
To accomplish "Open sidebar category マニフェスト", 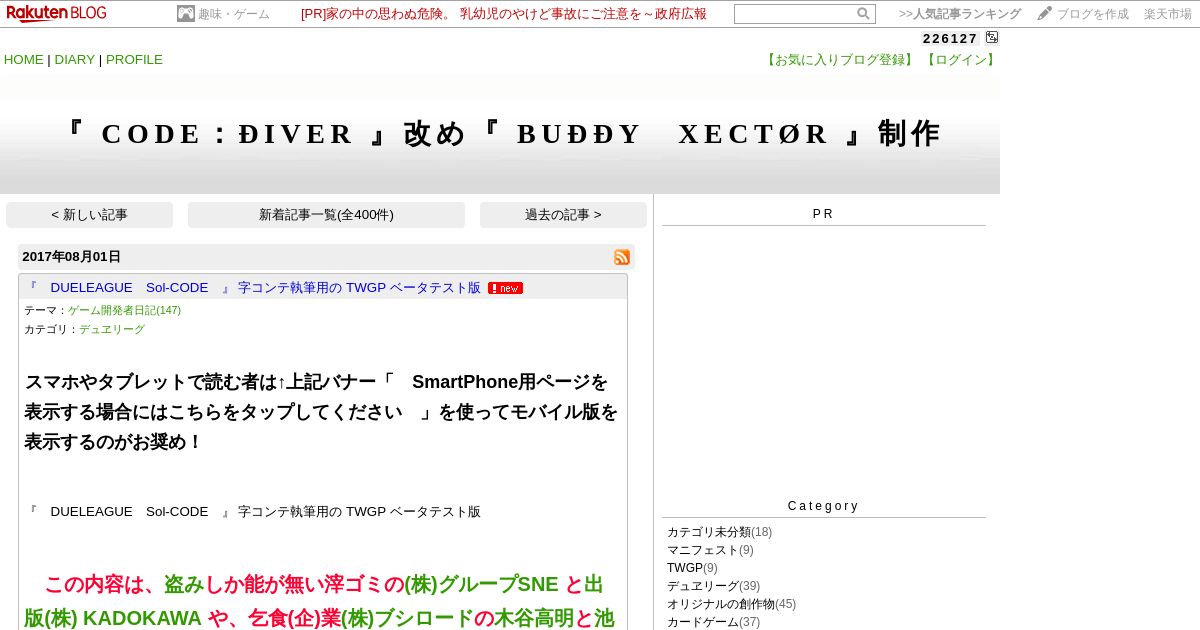I will [x=703, y=550].
